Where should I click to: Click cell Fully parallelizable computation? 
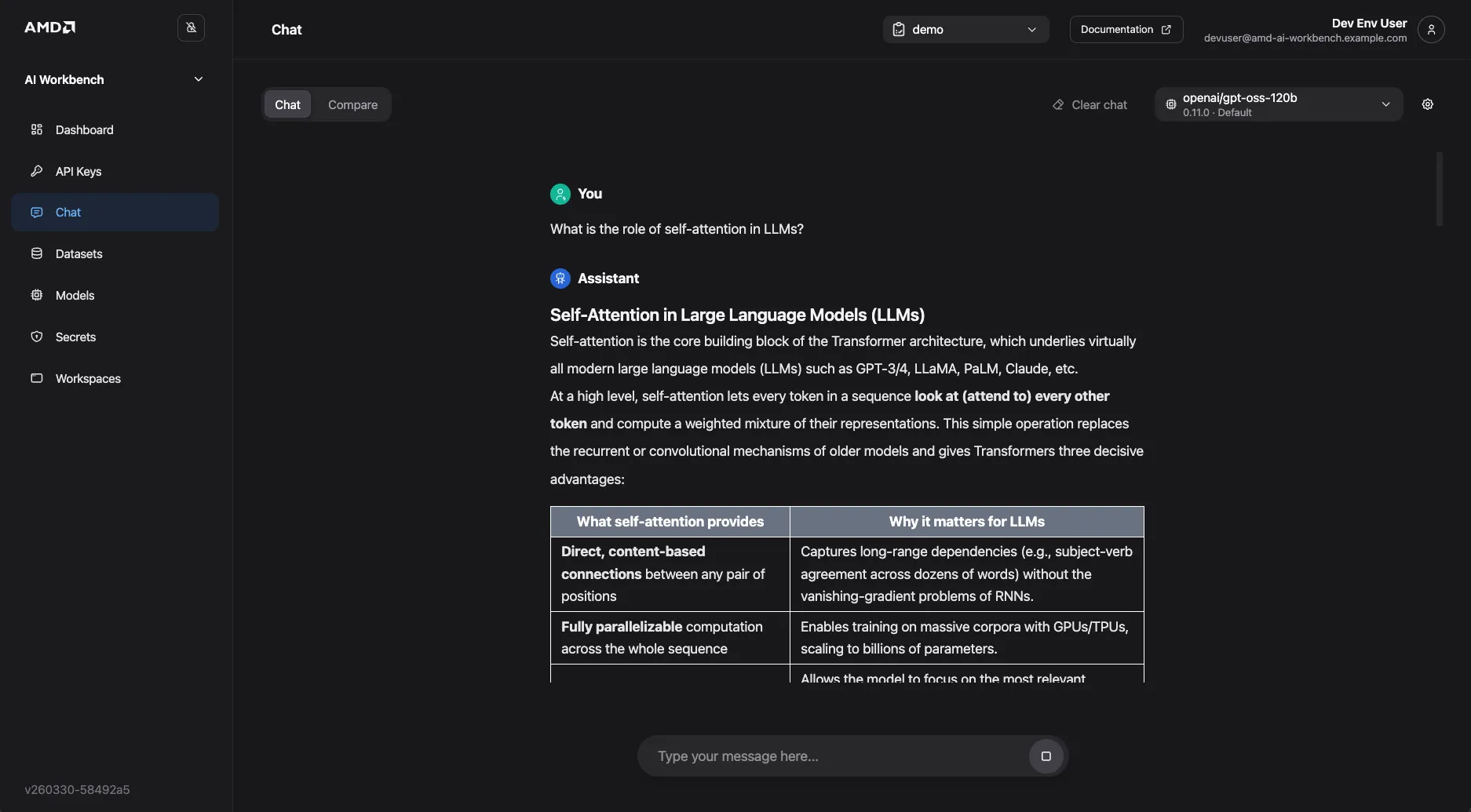(x=670, y=638)
